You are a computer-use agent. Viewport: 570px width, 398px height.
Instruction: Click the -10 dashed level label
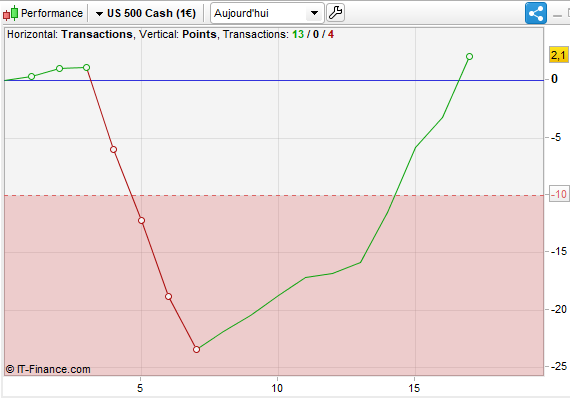[x=559, y=194]
